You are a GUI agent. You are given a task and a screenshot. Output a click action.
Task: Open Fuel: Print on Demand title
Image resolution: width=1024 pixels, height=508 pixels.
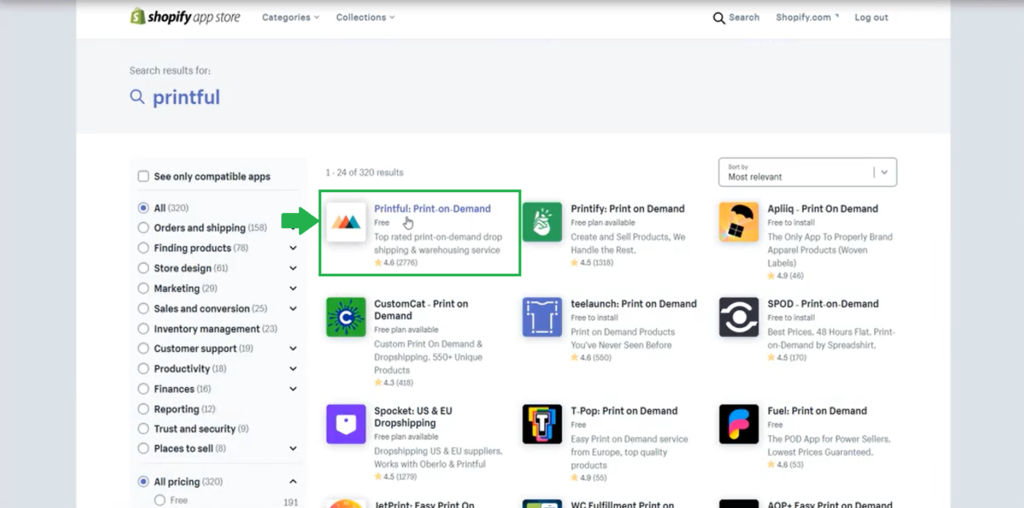[x=817, y=411]
